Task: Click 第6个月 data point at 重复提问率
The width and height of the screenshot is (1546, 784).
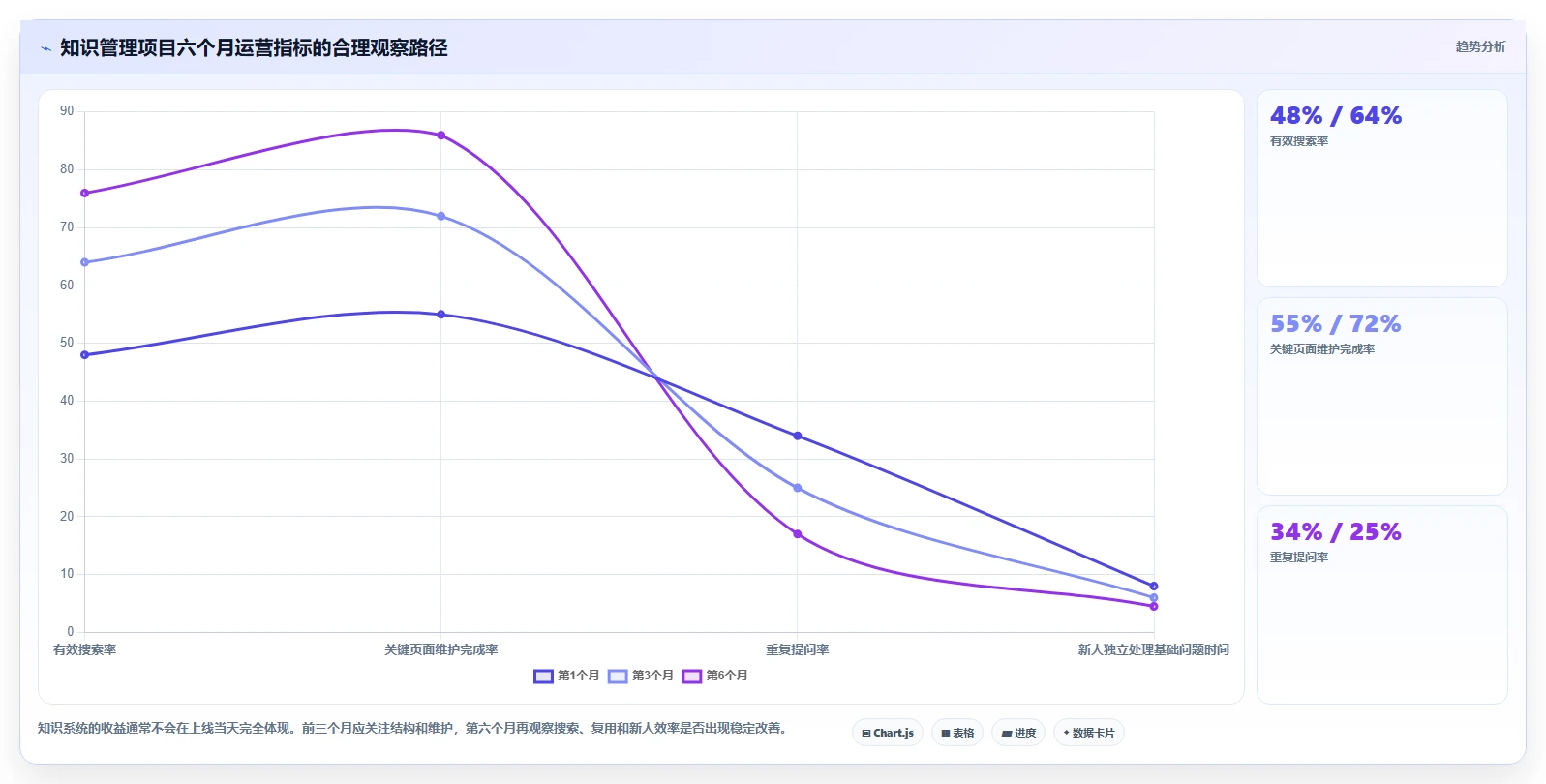Action: [798, 534]
